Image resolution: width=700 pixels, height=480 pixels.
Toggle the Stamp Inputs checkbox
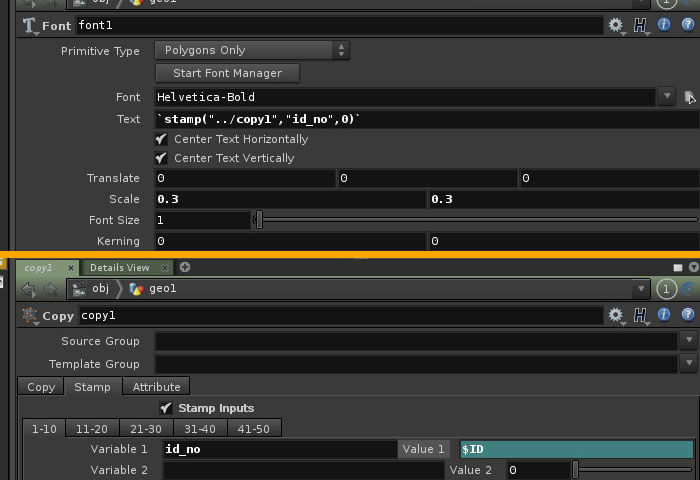pos(165,408)
